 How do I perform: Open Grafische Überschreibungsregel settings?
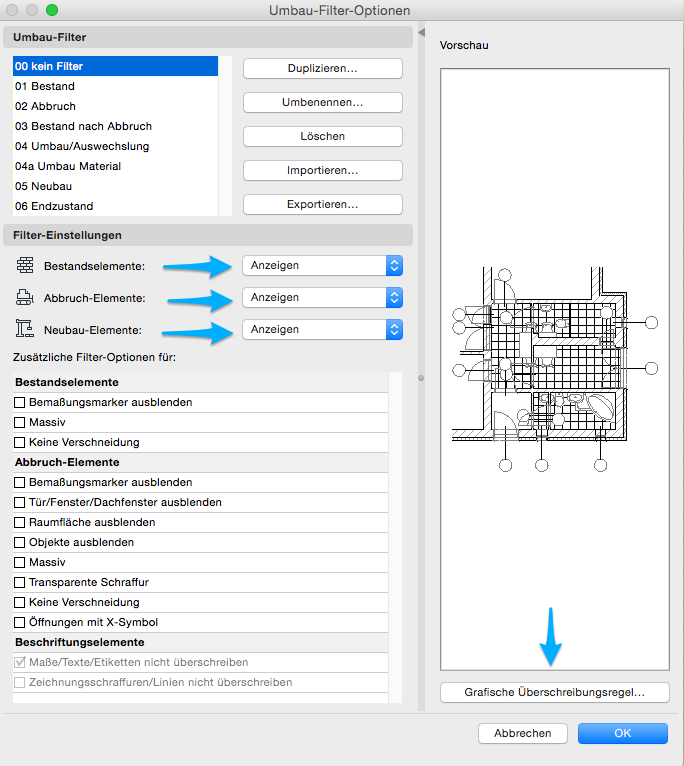click(x=554, y=692)
